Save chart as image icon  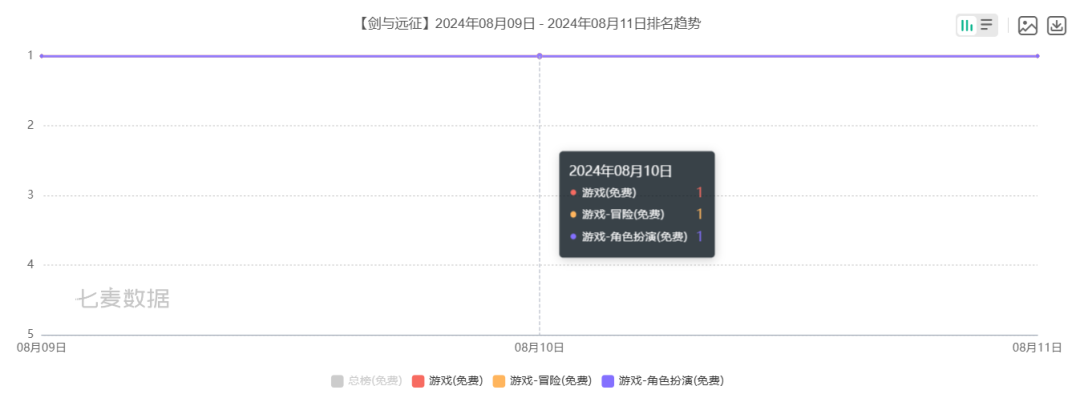(x=1028, y=25)
